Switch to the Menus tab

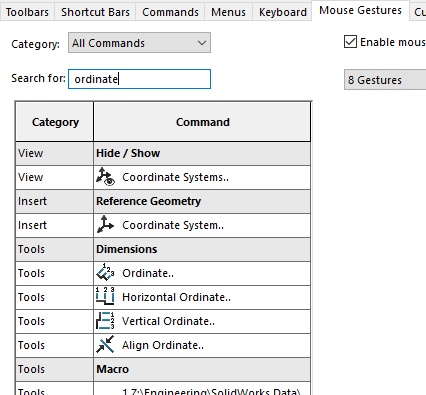228,12
